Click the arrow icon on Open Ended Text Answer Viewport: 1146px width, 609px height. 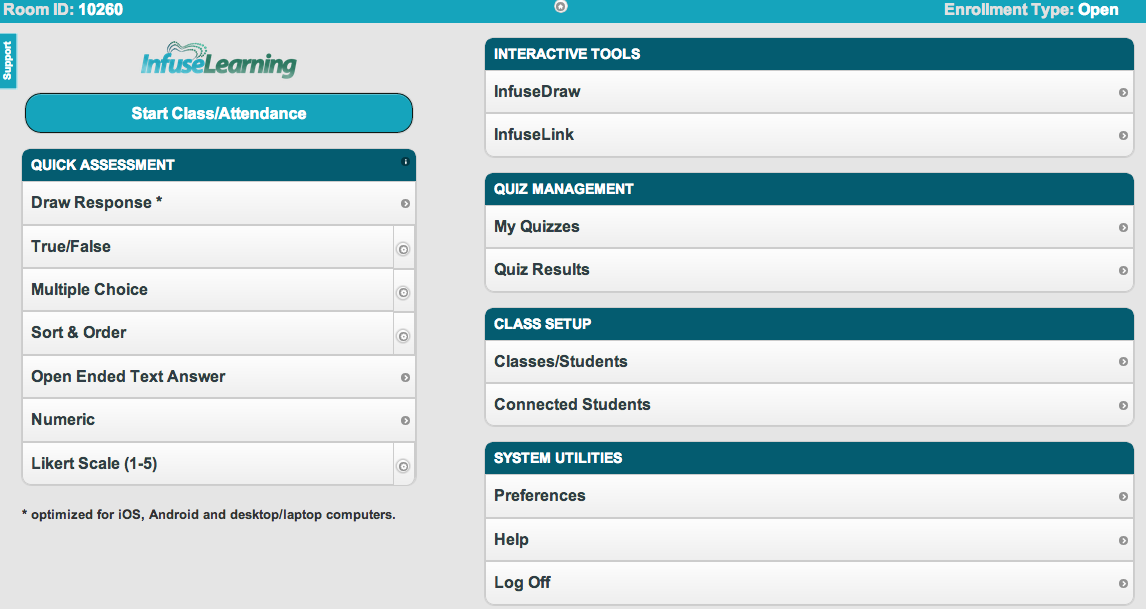coord(405,377)
